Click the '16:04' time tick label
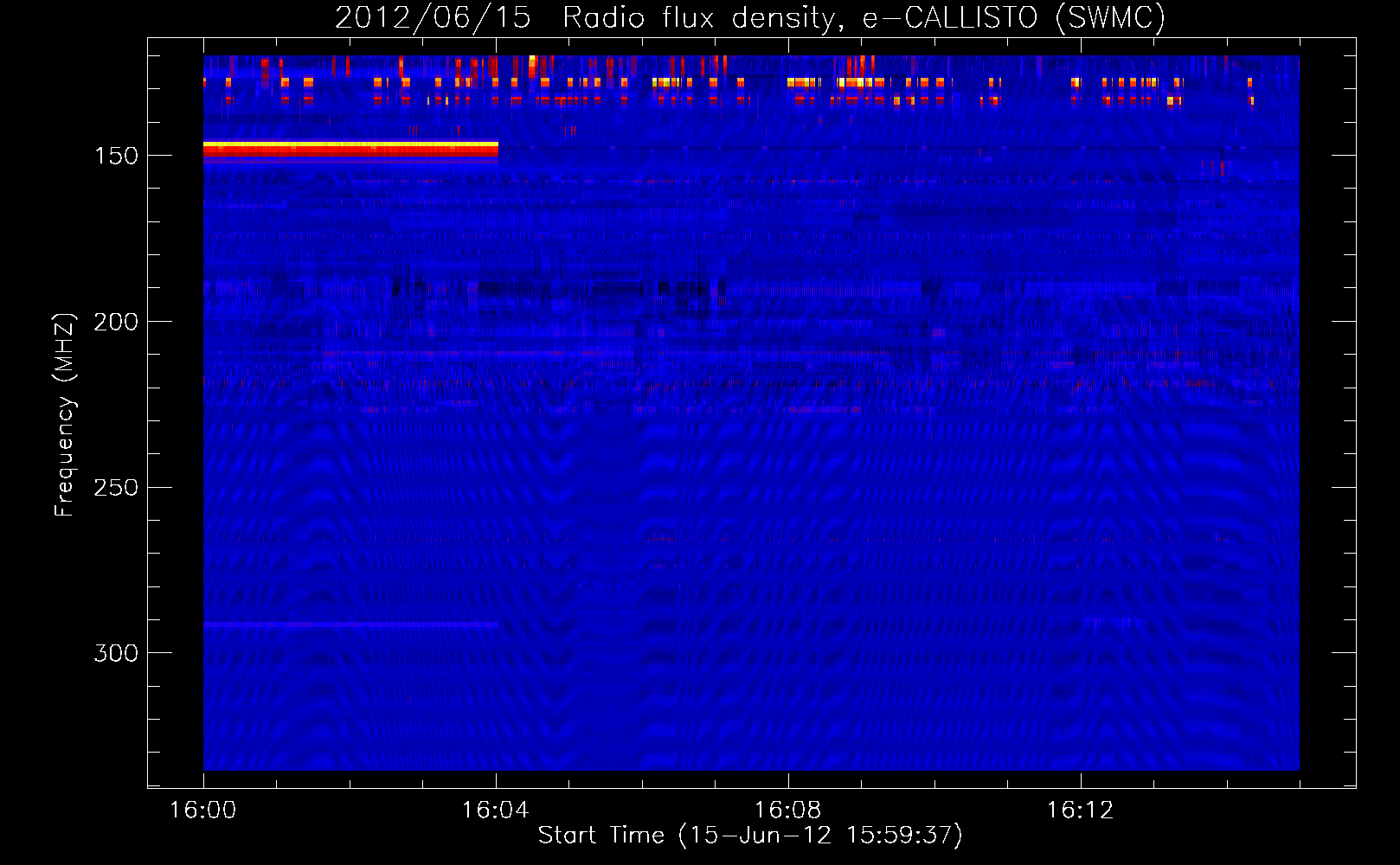 496,811
